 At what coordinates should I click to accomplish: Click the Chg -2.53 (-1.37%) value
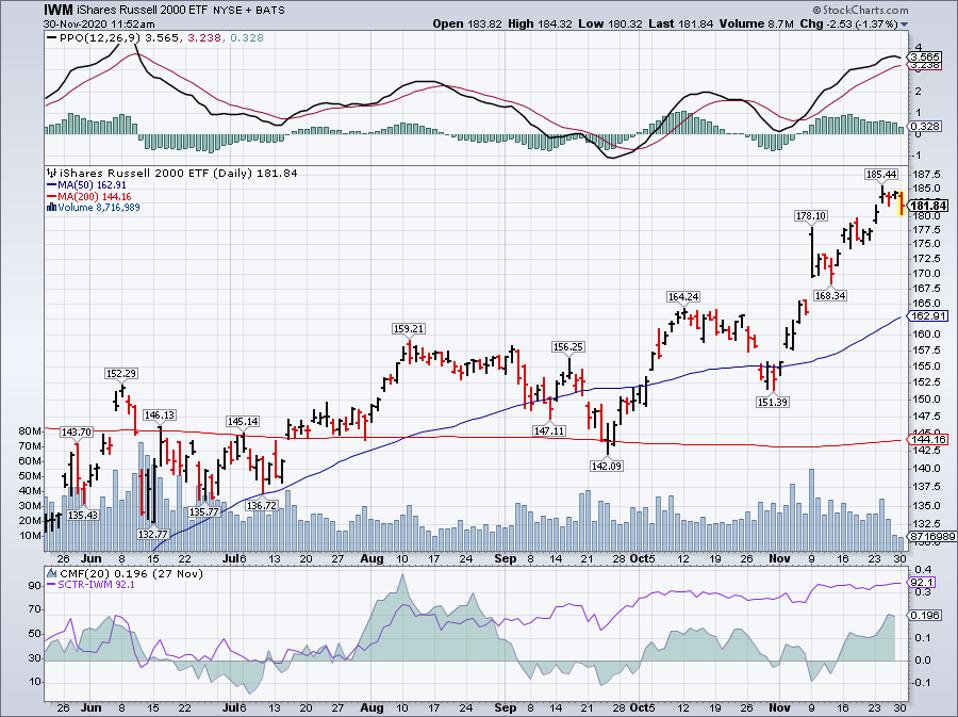pos(849,24)
